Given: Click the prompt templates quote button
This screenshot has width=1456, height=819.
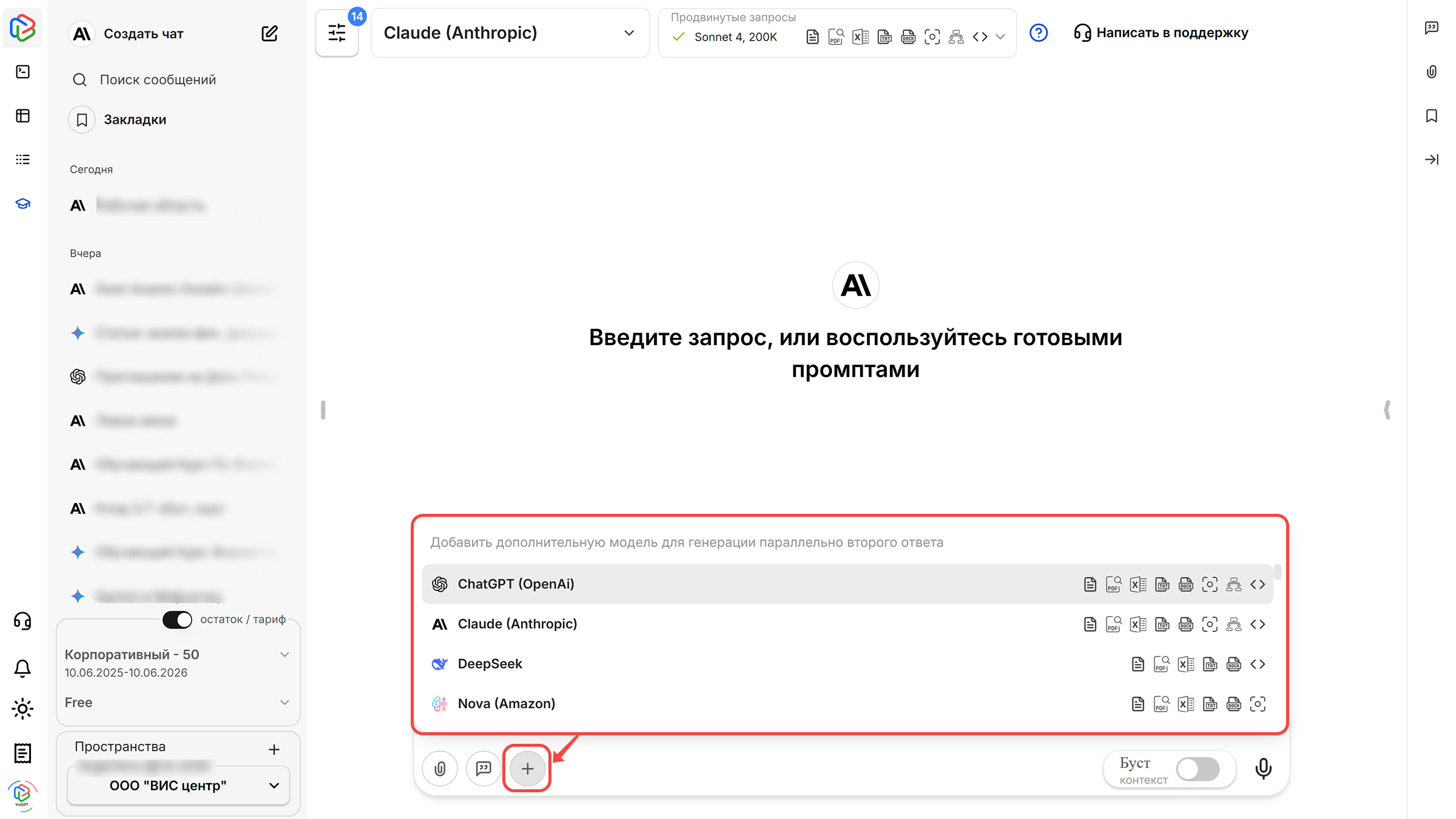Looking at the screenshot, I should (x=484, y=769).
